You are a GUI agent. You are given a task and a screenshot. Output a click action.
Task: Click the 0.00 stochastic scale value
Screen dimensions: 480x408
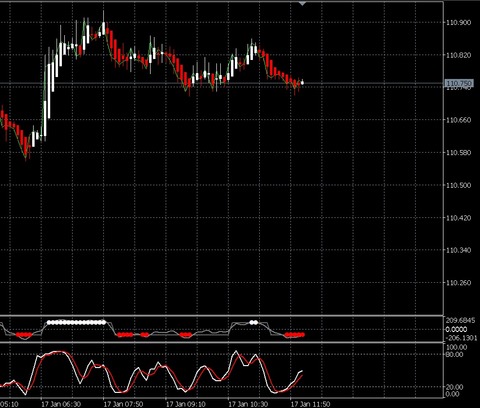click(453, 394)
